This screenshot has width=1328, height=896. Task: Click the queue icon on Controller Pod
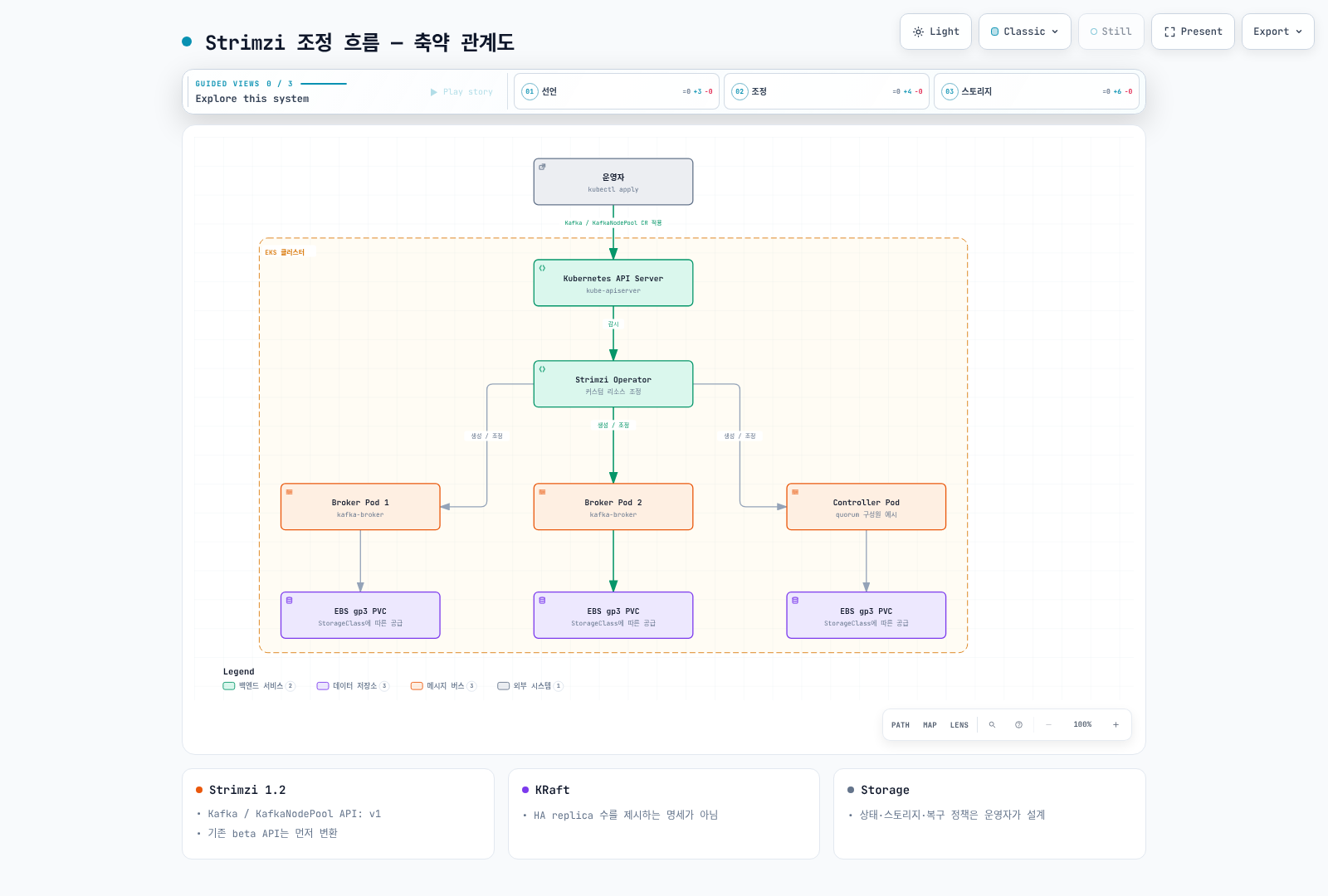[795, 492]
